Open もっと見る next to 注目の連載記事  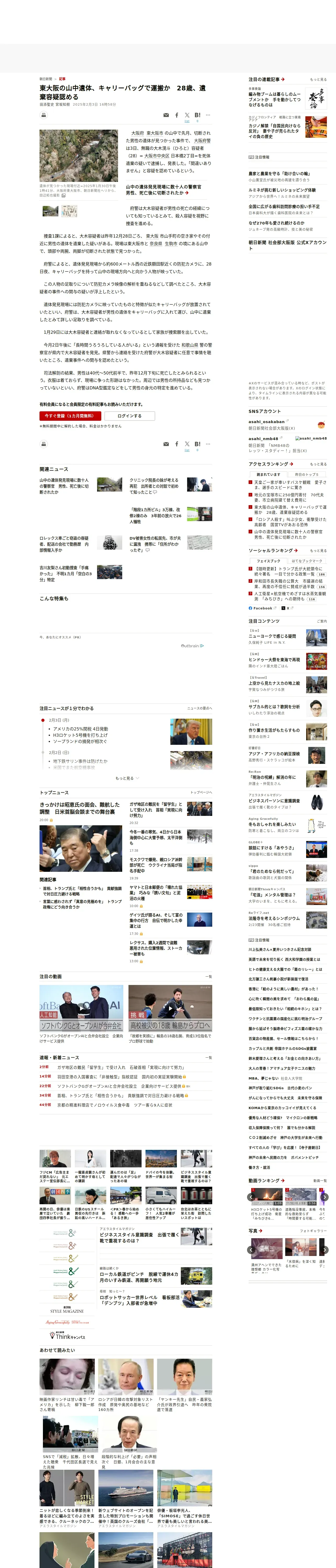[318, 80]
